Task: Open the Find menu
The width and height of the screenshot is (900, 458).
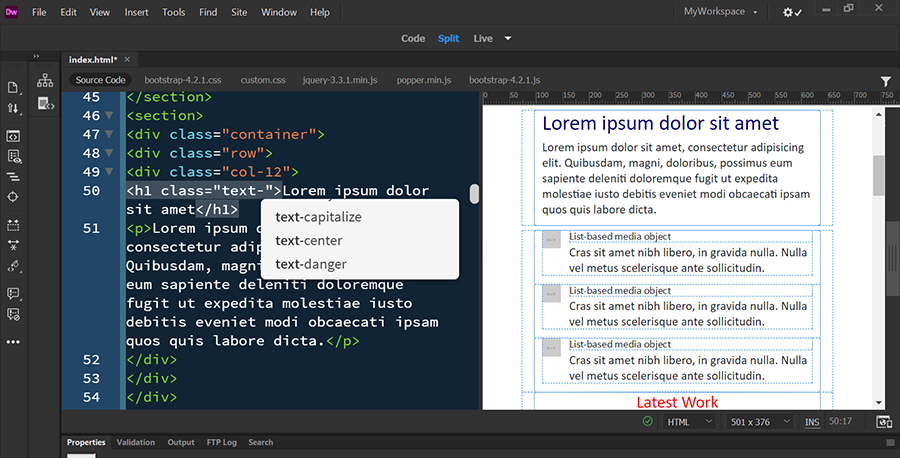Action: 208,12
